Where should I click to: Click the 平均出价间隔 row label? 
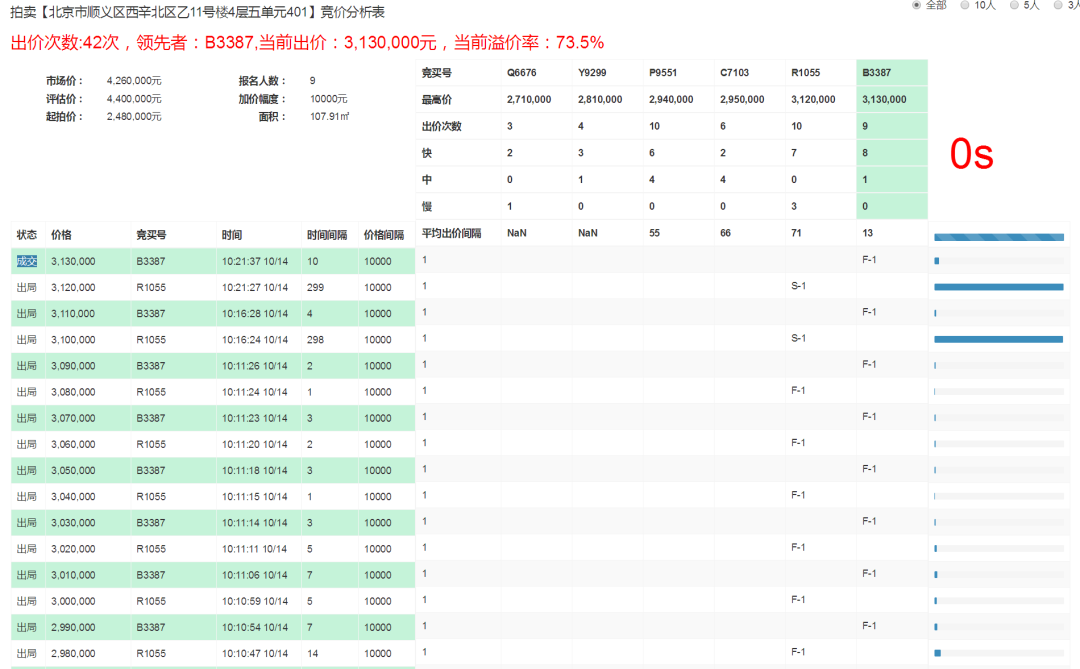click(452, 233)
